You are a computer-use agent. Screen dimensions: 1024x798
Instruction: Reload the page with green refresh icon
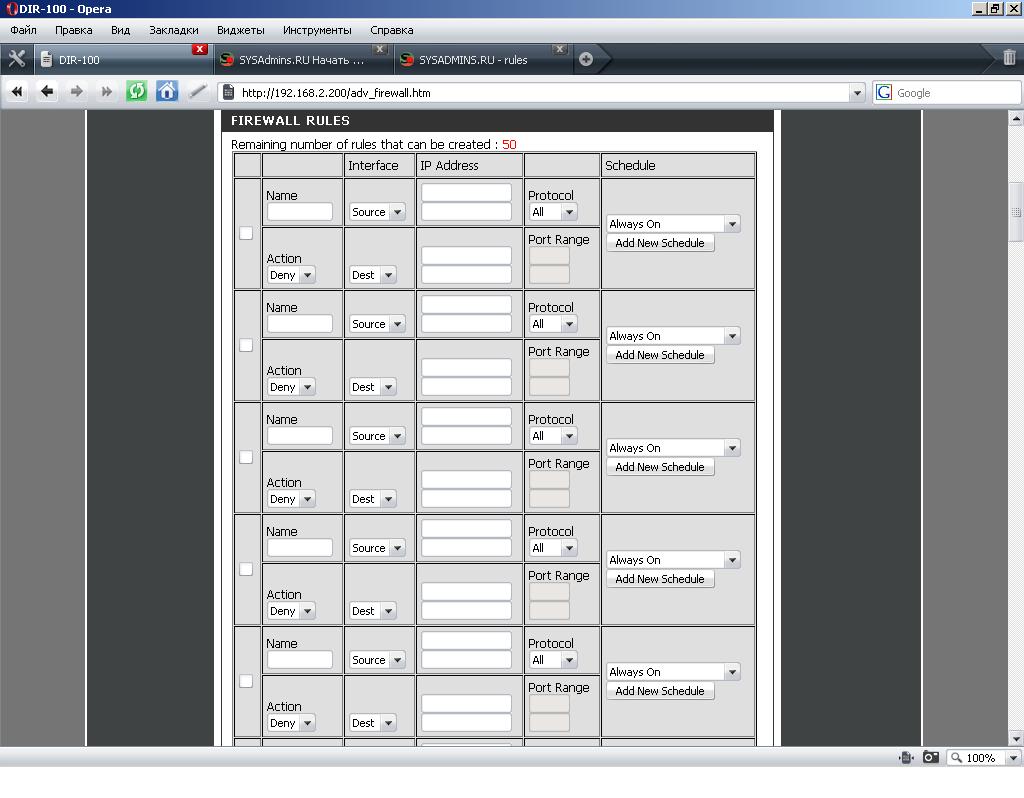coord(136,91)
